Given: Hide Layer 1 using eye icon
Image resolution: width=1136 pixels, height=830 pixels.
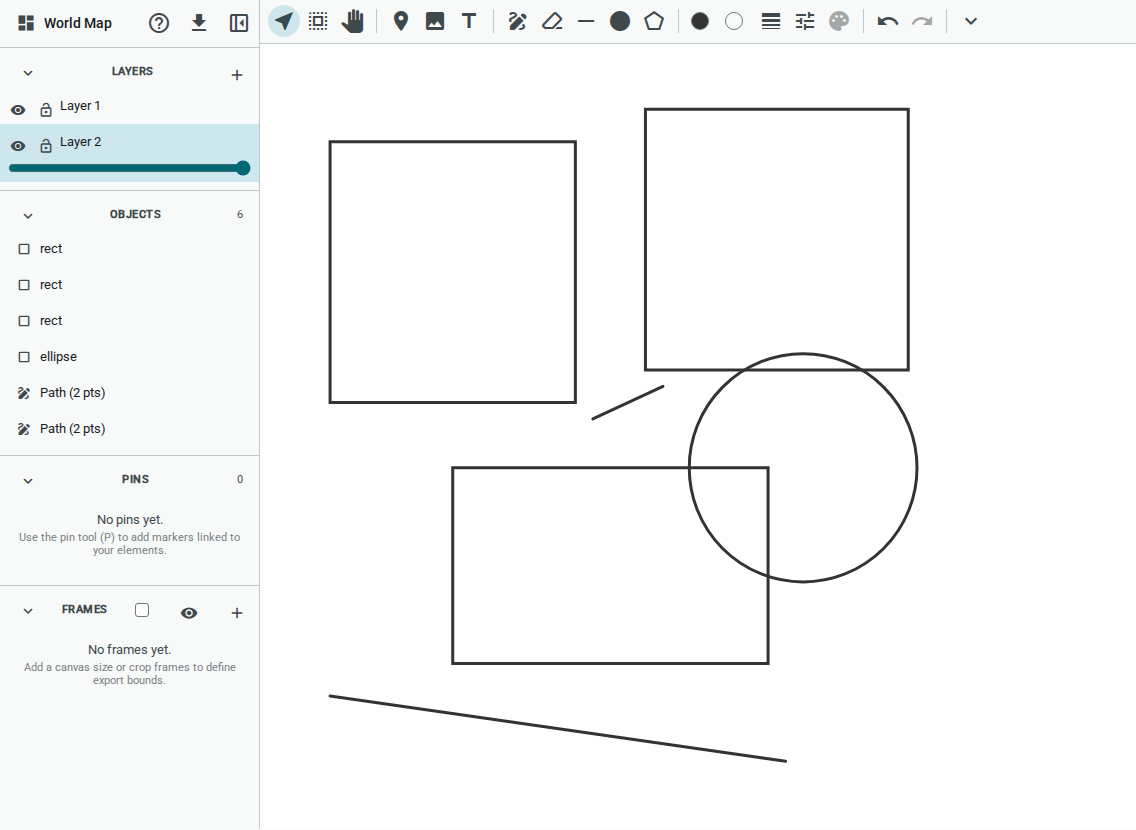Looking at the screenshot, I should [18, 110].
